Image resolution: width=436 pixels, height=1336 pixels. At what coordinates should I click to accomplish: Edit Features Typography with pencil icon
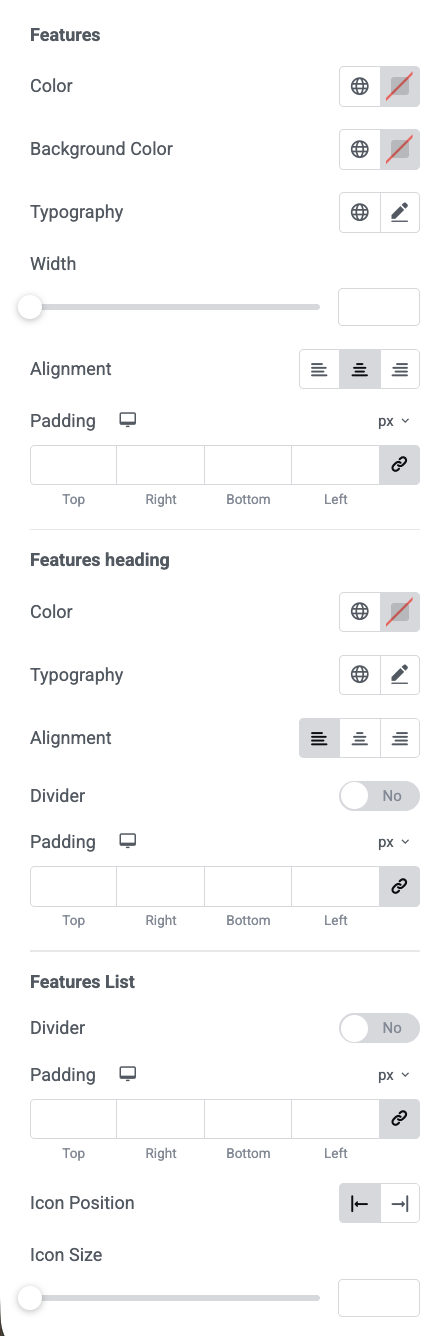[x=400, y=212]
